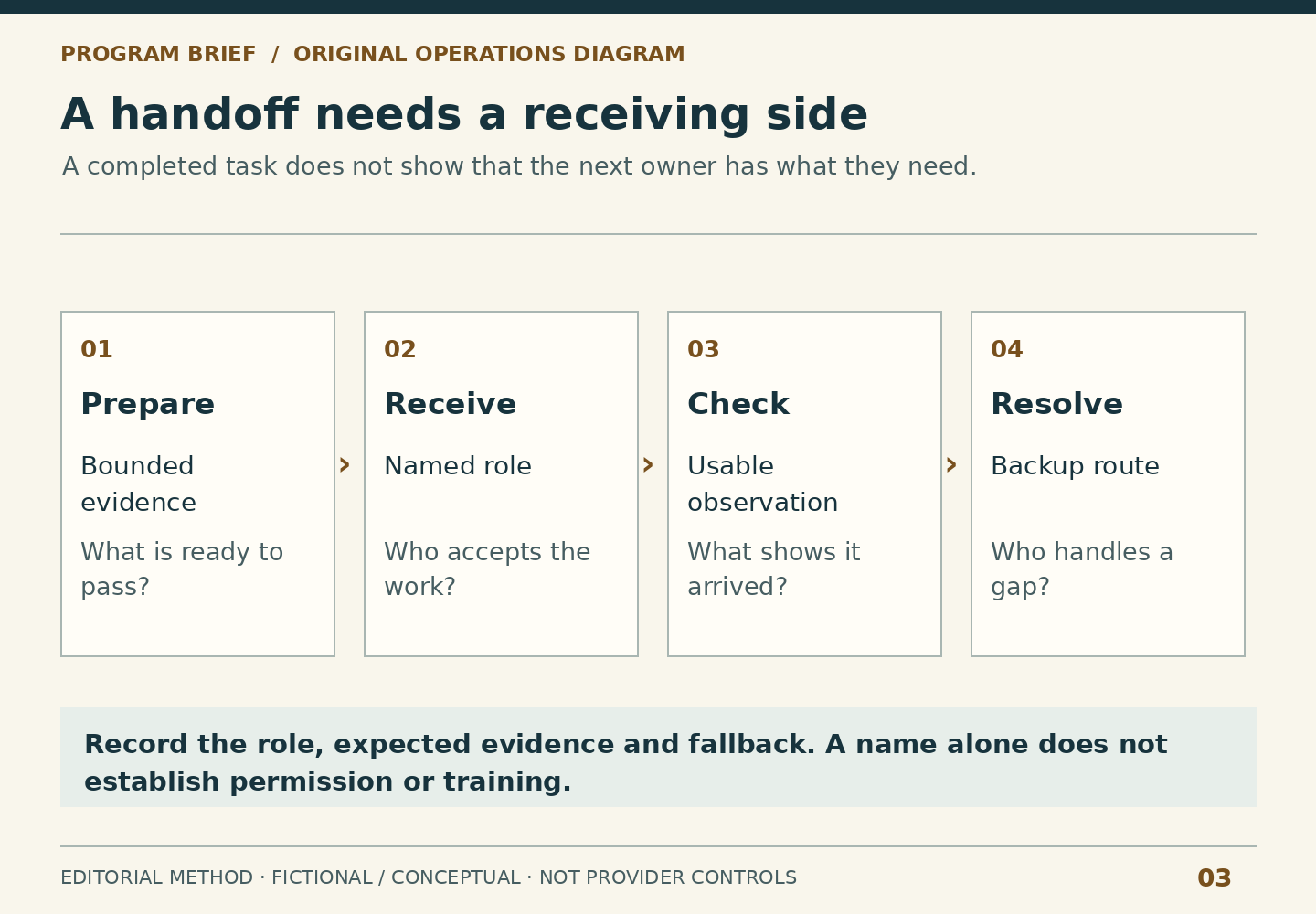This screenshot has height=914, width=1316.
Task: Click the question "What is ready to pass?"
Action: [182, 569]
